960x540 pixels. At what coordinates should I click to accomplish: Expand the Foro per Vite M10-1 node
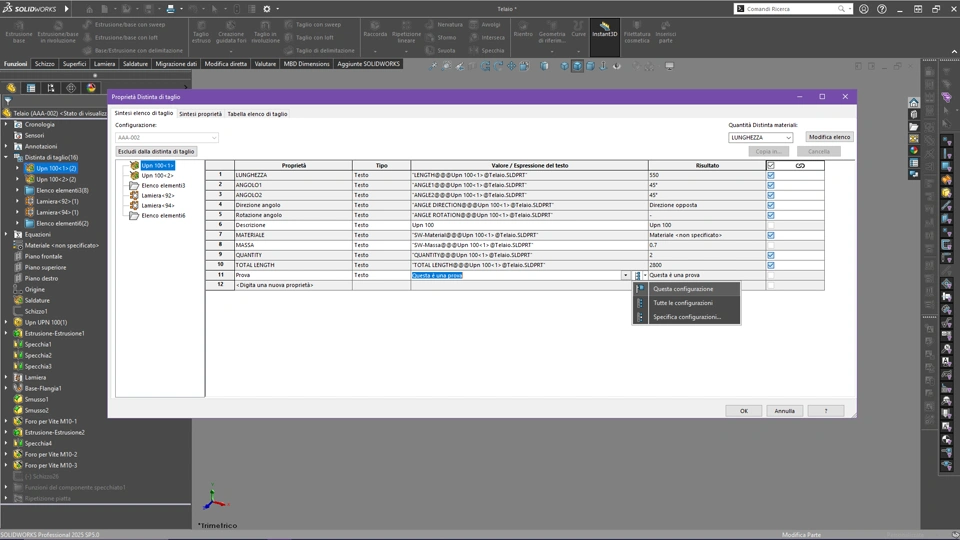click(6, 421)
